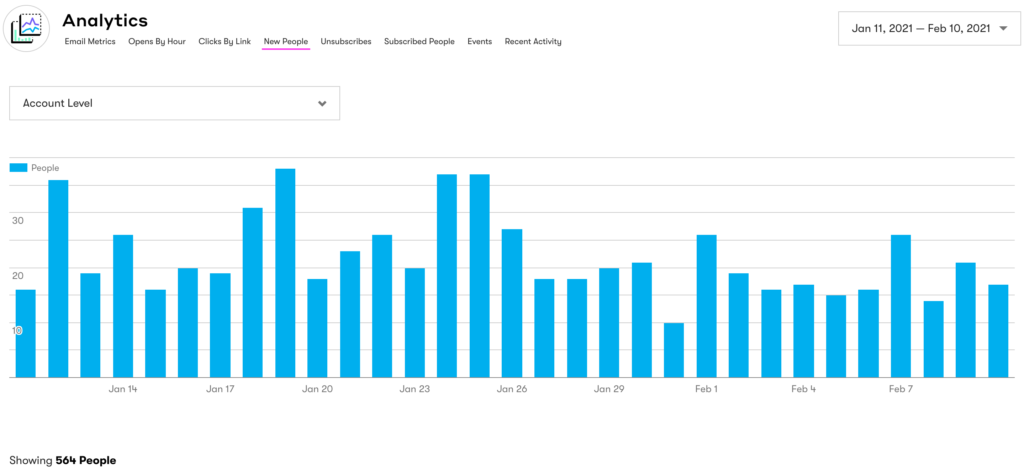Click the first bar in the chart
The width and height of the screenshot is (1024, 474).
(26, 333)
